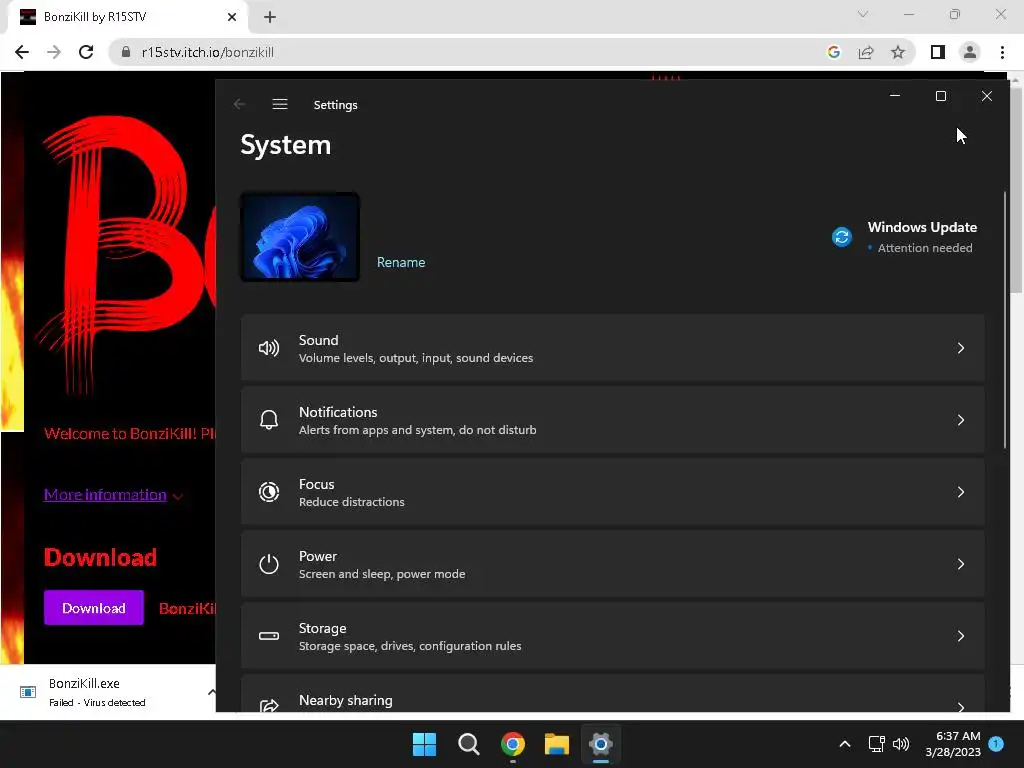The width and height of the screenshot is (1024, 768).
Task: Go forward in the Chrome browser
Action: click(54, 52)
